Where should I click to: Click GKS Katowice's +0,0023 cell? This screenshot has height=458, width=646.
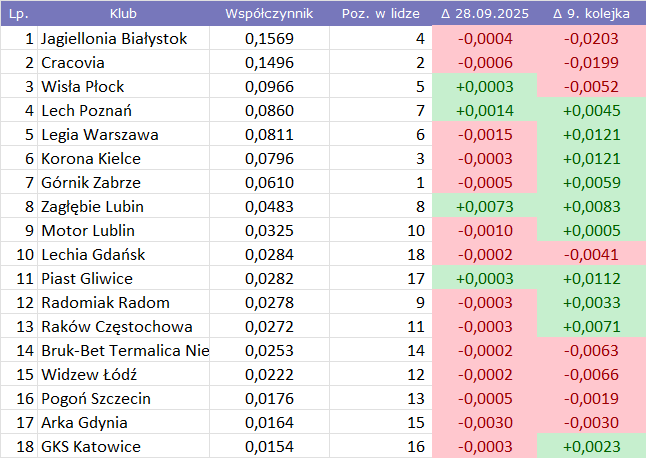click(591, 447)
